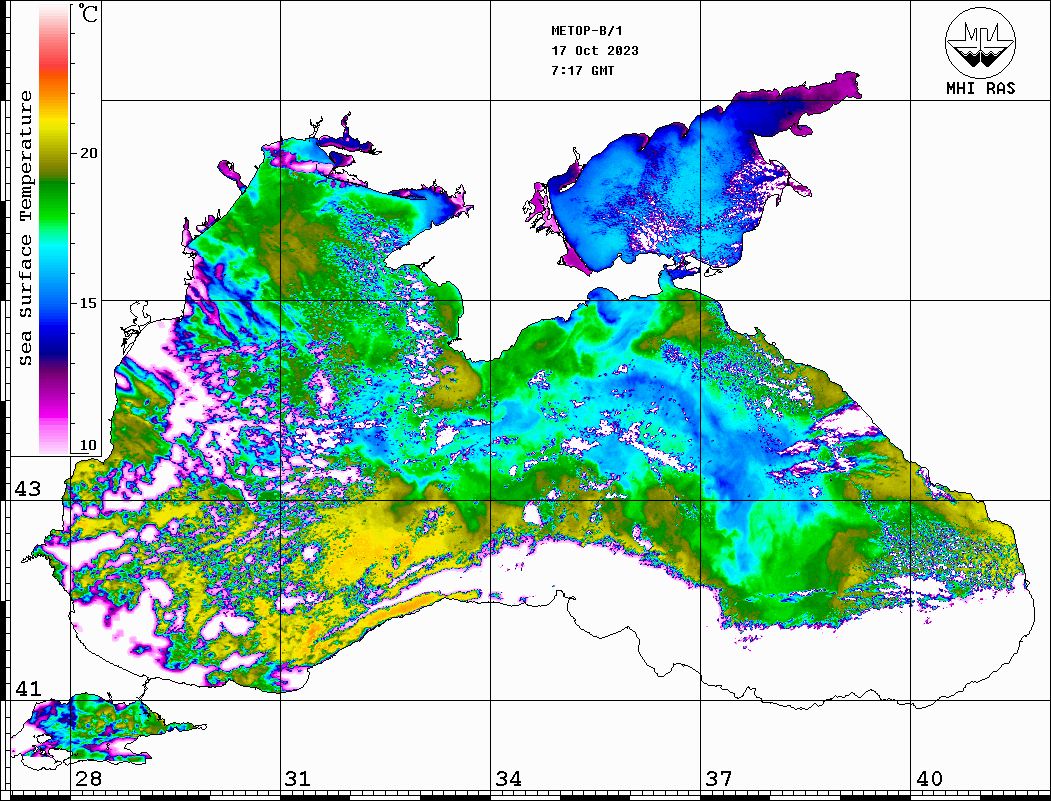Click the '17 Oct 2023' date text
Viewport: 1051px width, 801px height.
click(595, 51)
